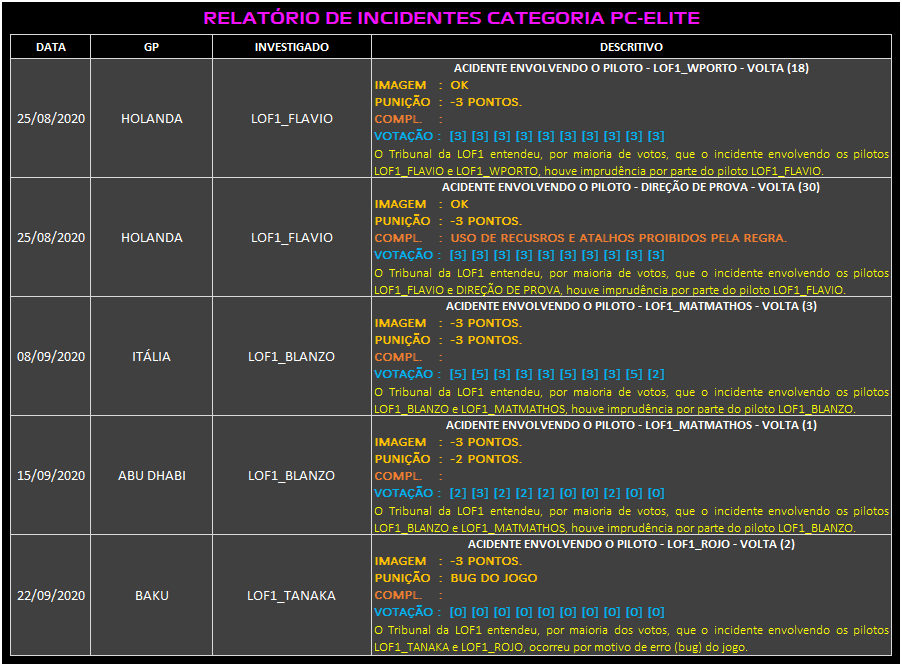Click the date 15/09/2020
Viewport: 902px width, 666px height.
coord(51,475)
